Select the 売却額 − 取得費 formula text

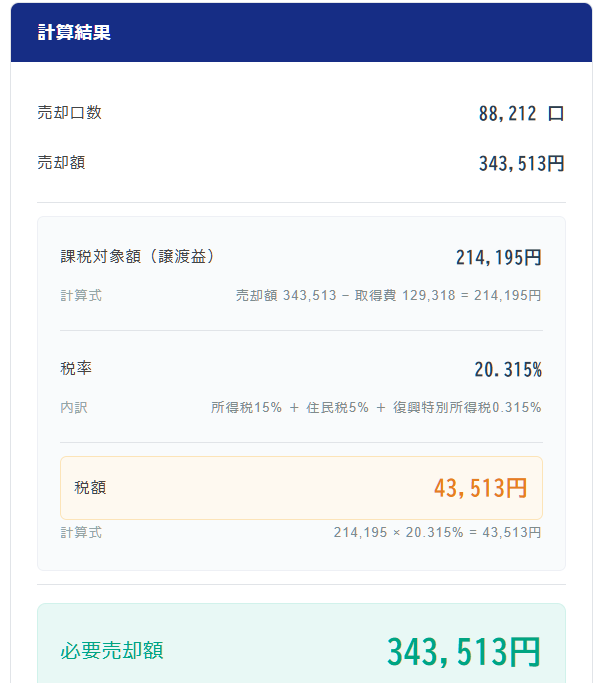[388, 296]
